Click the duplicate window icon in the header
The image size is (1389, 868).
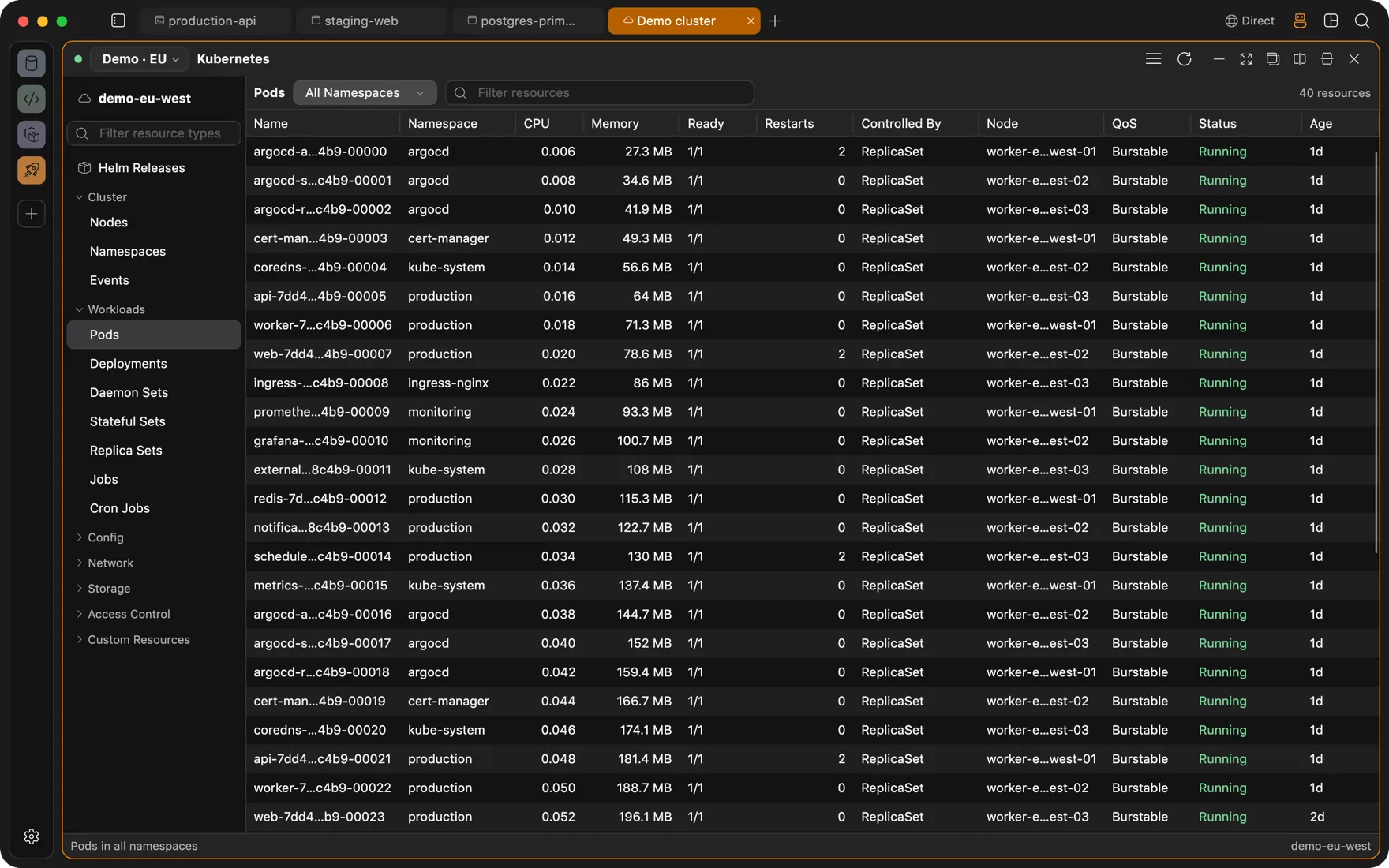(x=1272, y=59)
